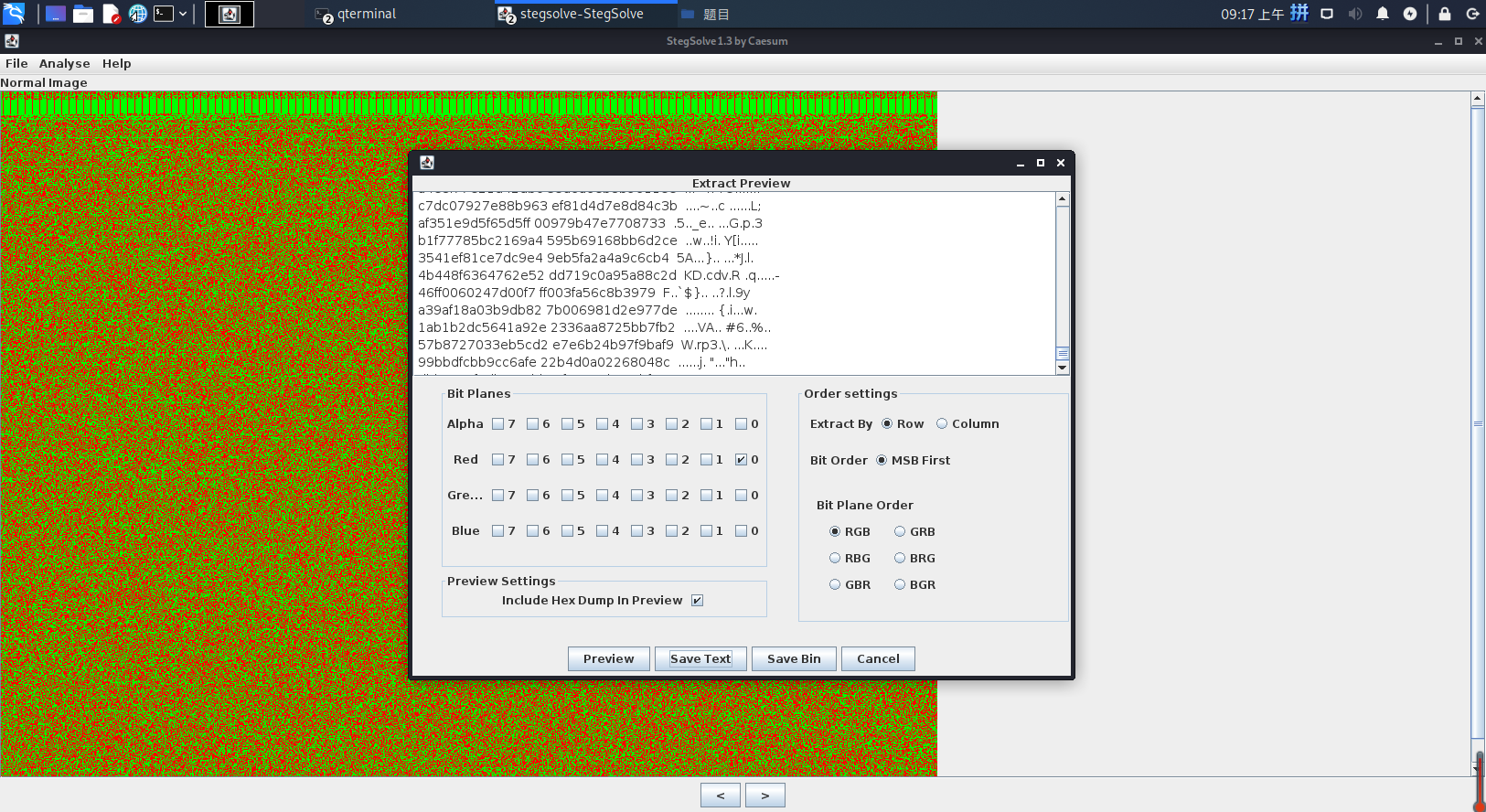Launch the terminal emulator icon
This screenshot has width=1486, height=812.
pos(164,14)
